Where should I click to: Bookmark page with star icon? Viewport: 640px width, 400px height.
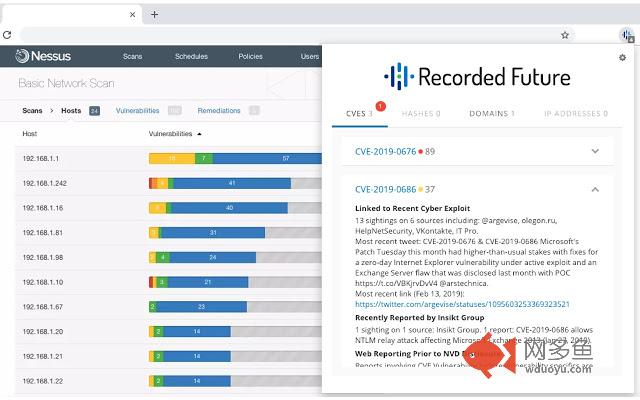tap(564, 35)
